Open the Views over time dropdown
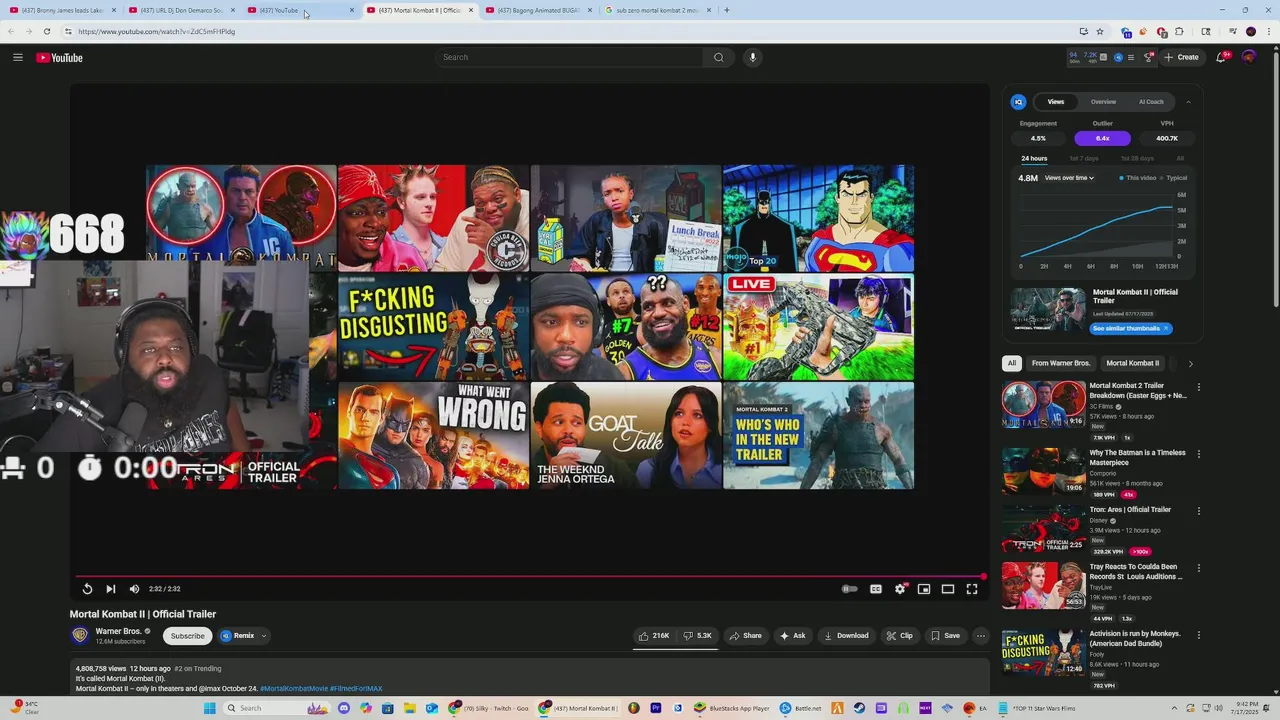The height and width of the screenshot is (720, 1280). tap(1069, 178)
